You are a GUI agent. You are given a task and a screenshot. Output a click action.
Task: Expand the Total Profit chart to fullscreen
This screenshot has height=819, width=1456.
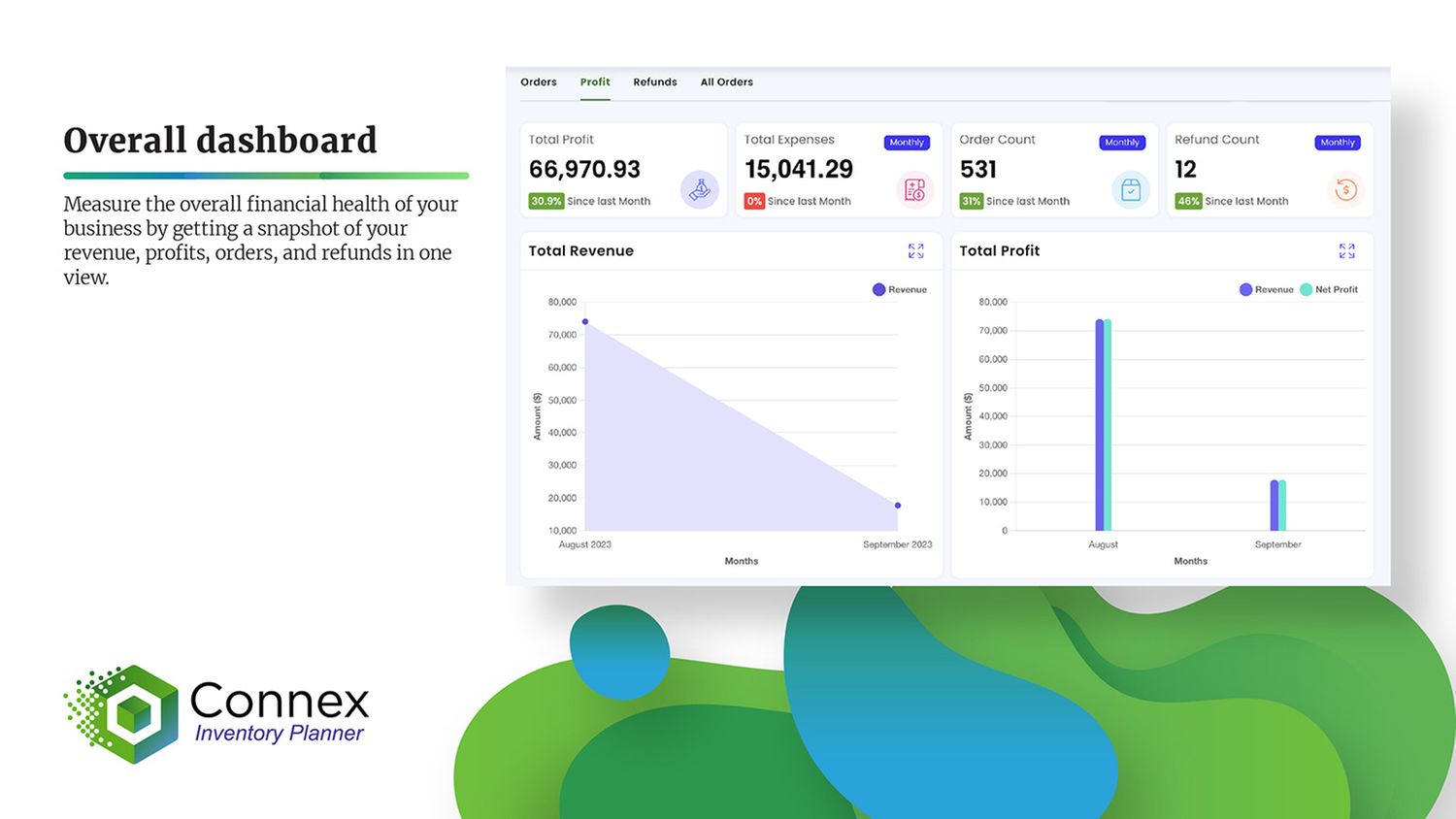point(1346,251)
